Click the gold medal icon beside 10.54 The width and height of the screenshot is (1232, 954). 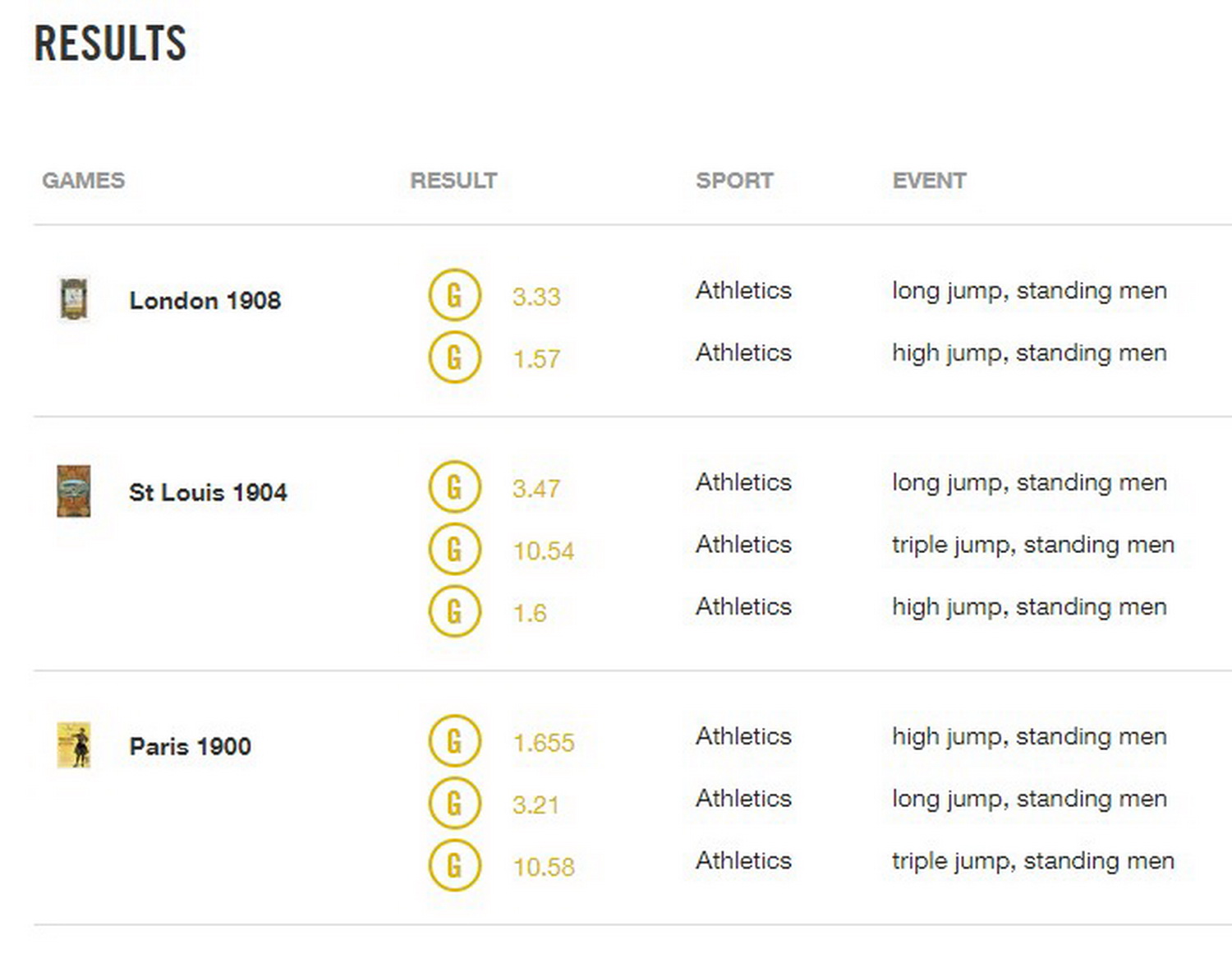454,550
